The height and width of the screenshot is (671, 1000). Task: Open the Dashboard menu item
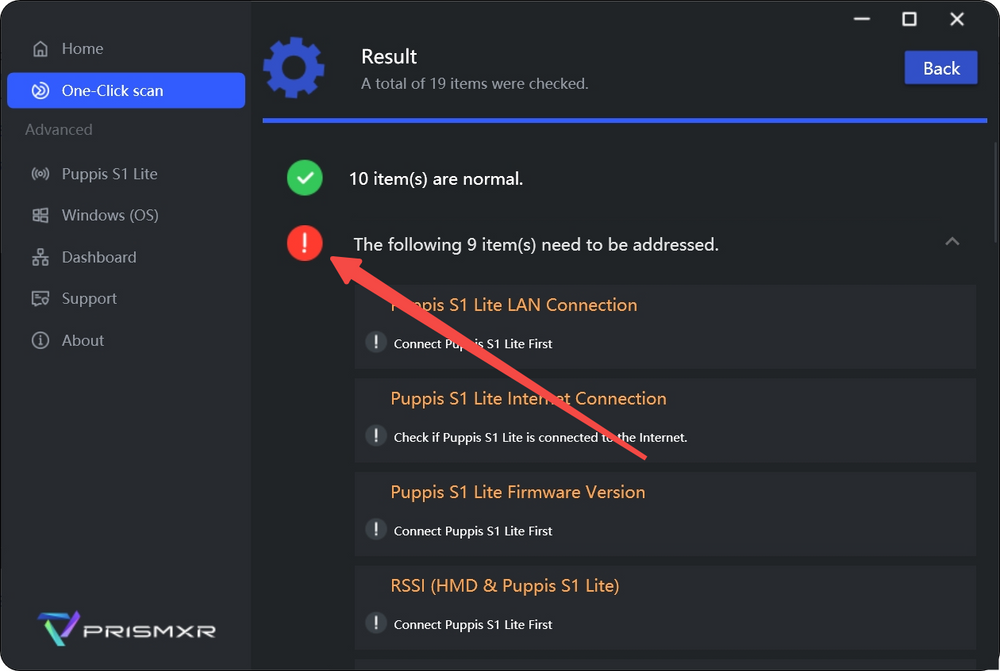point(98,257)
